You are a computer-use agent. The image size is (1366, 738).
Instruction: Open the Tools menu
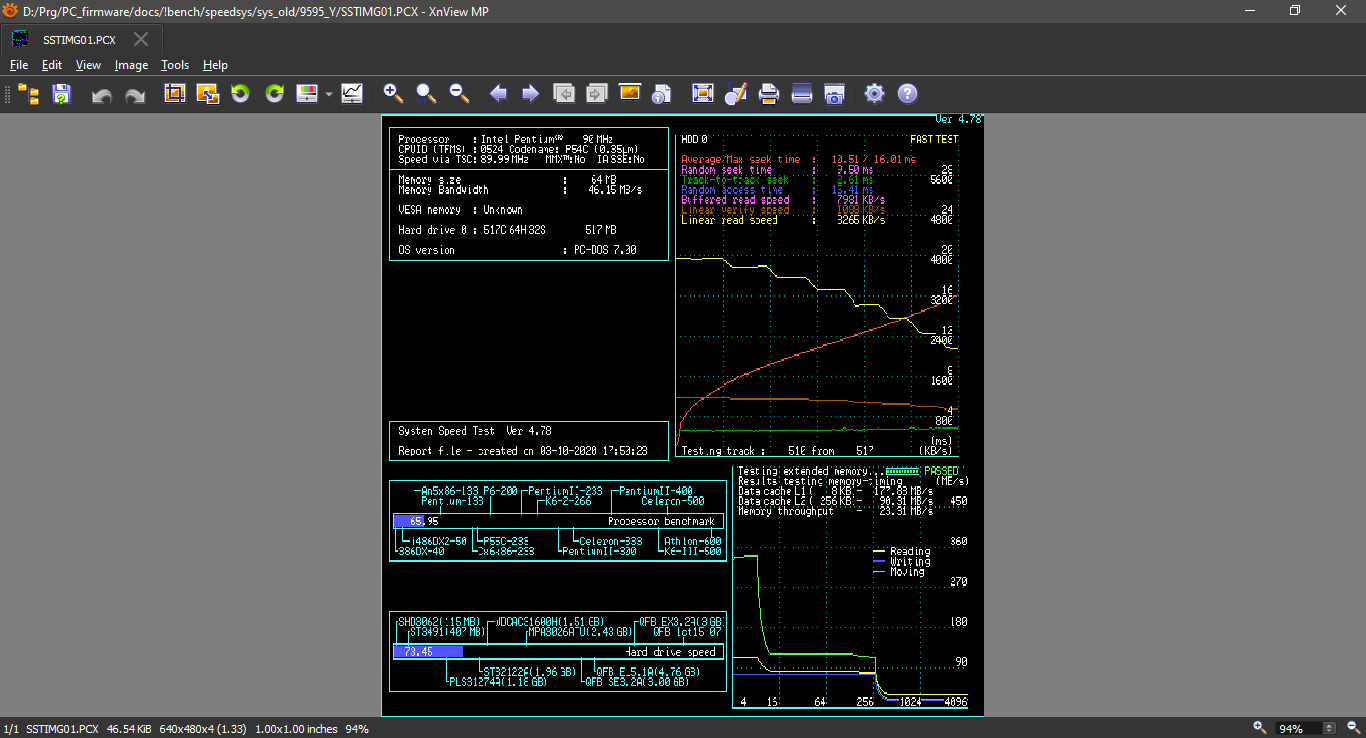coord(175,65)
